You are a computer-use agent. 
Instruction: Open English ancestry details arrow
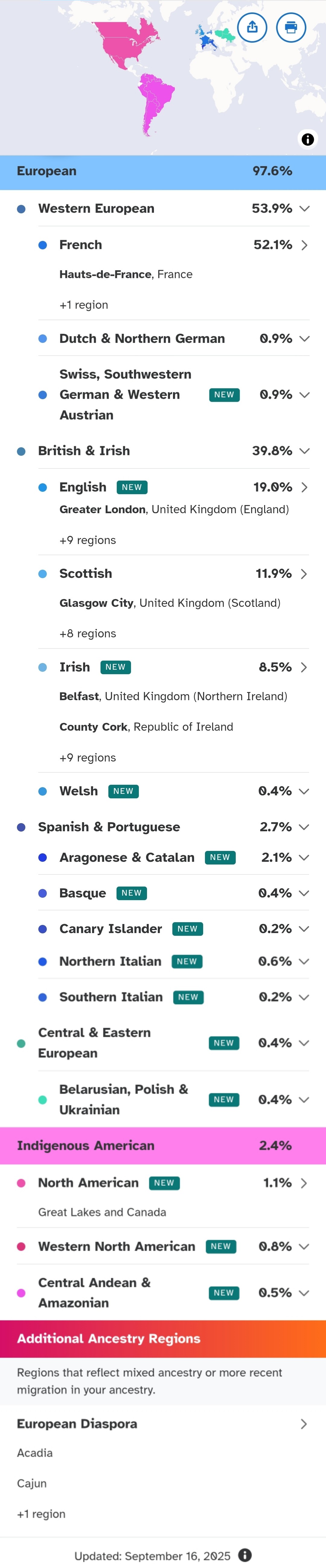pos(304,487)
